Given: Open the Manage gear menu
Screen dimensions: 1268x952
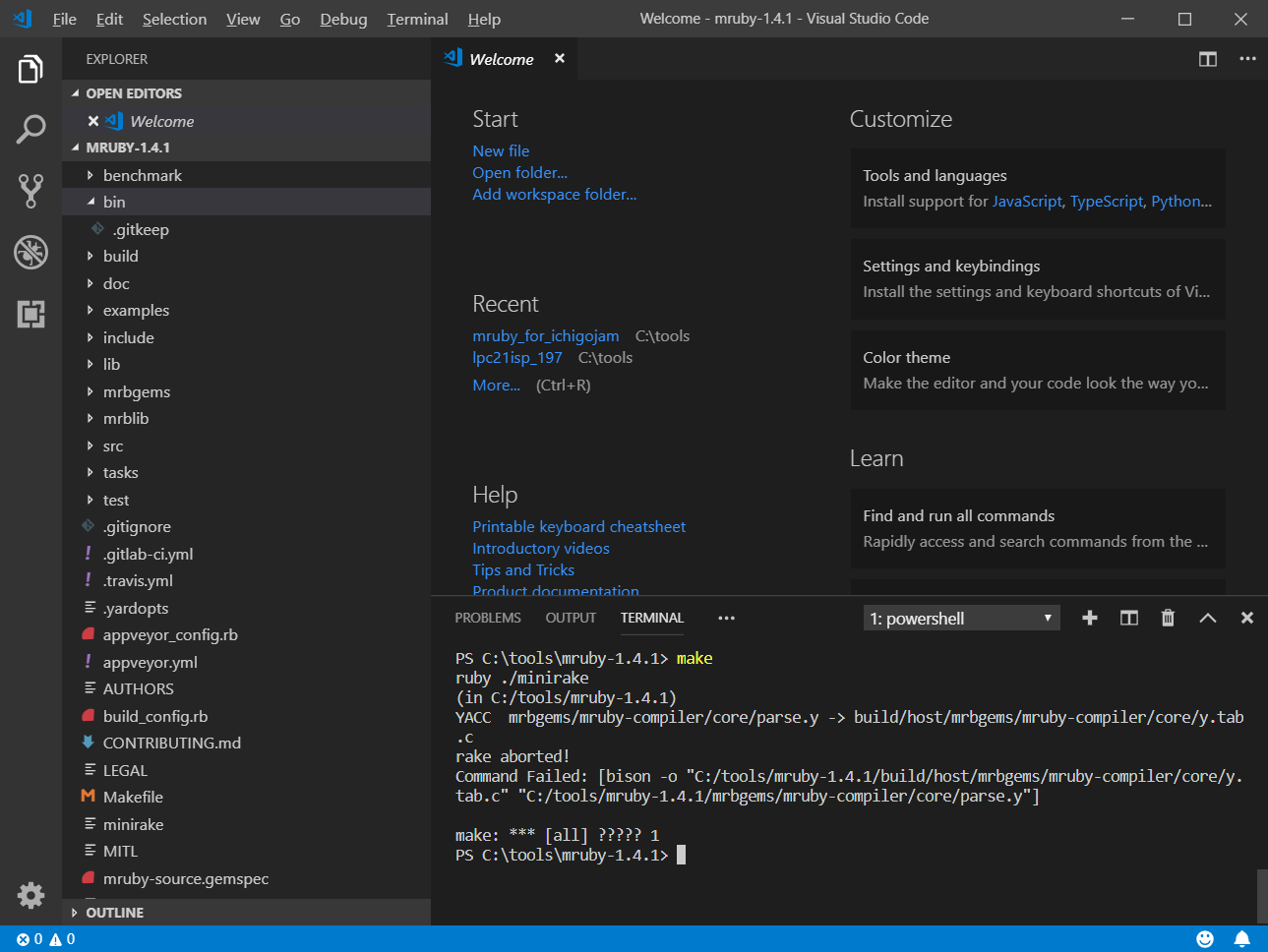Looking at the screenshot, I should [30, 895].
